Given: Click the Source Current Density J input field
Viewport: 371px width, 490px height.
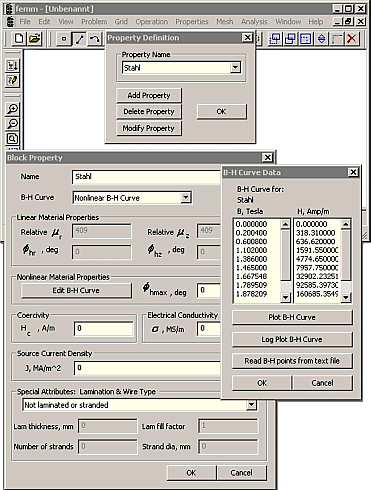Looking at the screenshot, I should pos(148,368).
